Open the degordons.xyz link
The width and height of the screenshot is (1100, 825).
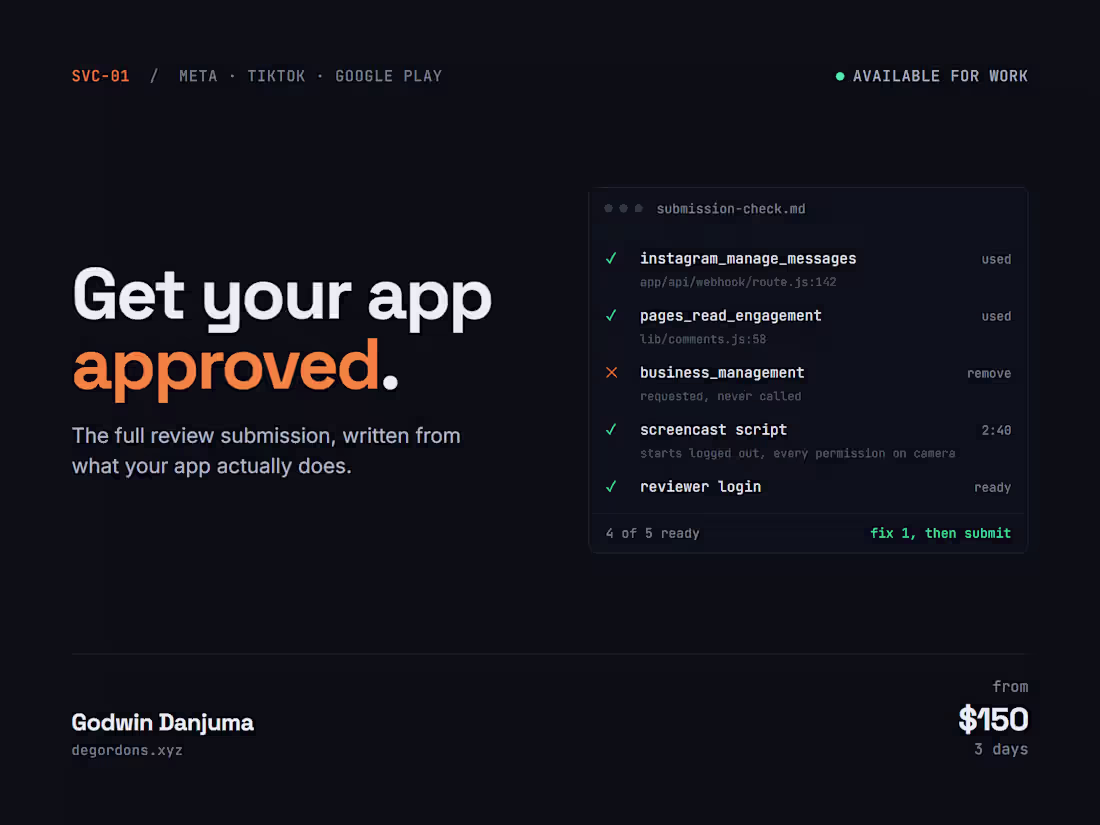(127, 750)
